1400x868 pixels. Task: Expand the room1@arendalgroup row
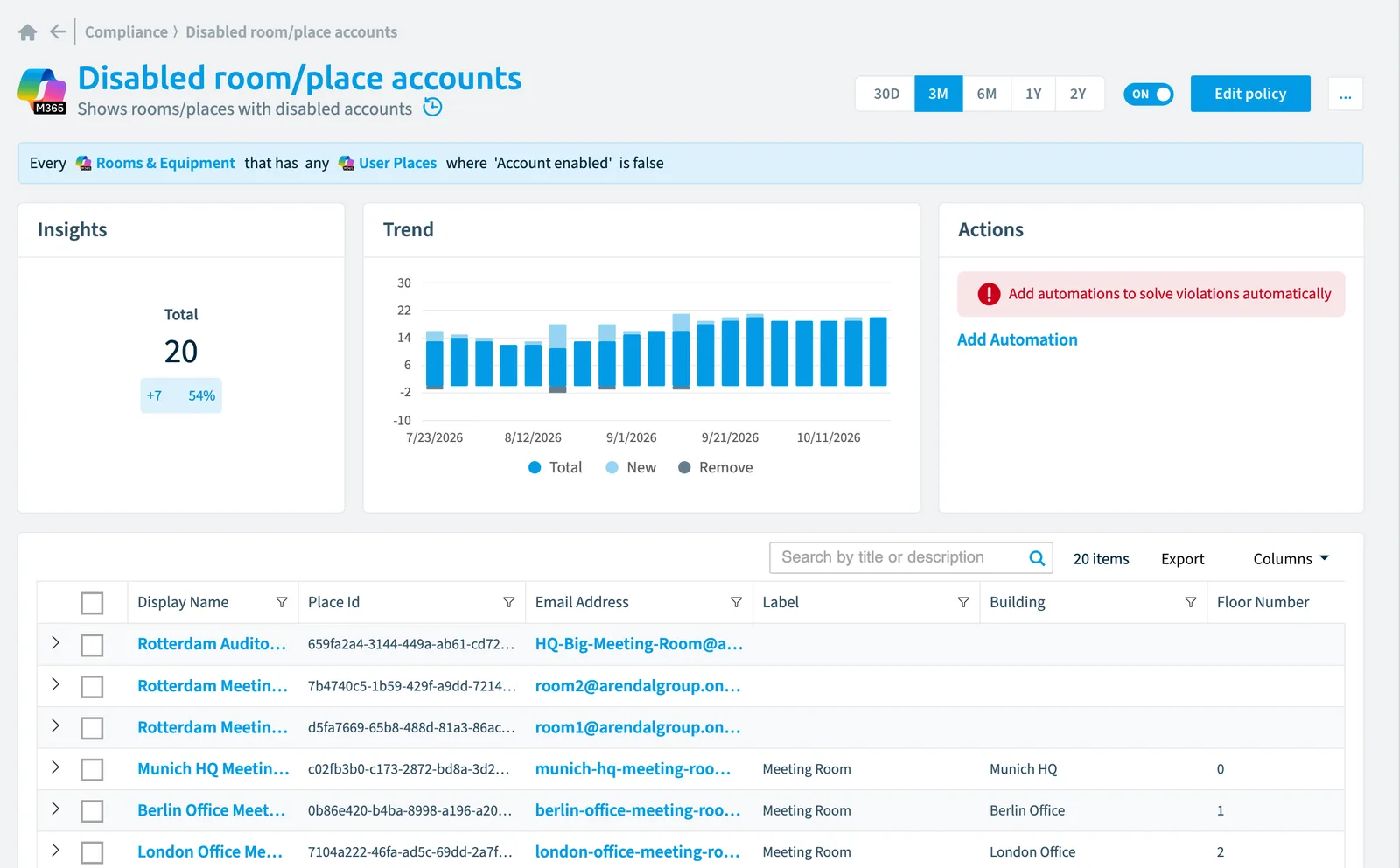[55, 725]
